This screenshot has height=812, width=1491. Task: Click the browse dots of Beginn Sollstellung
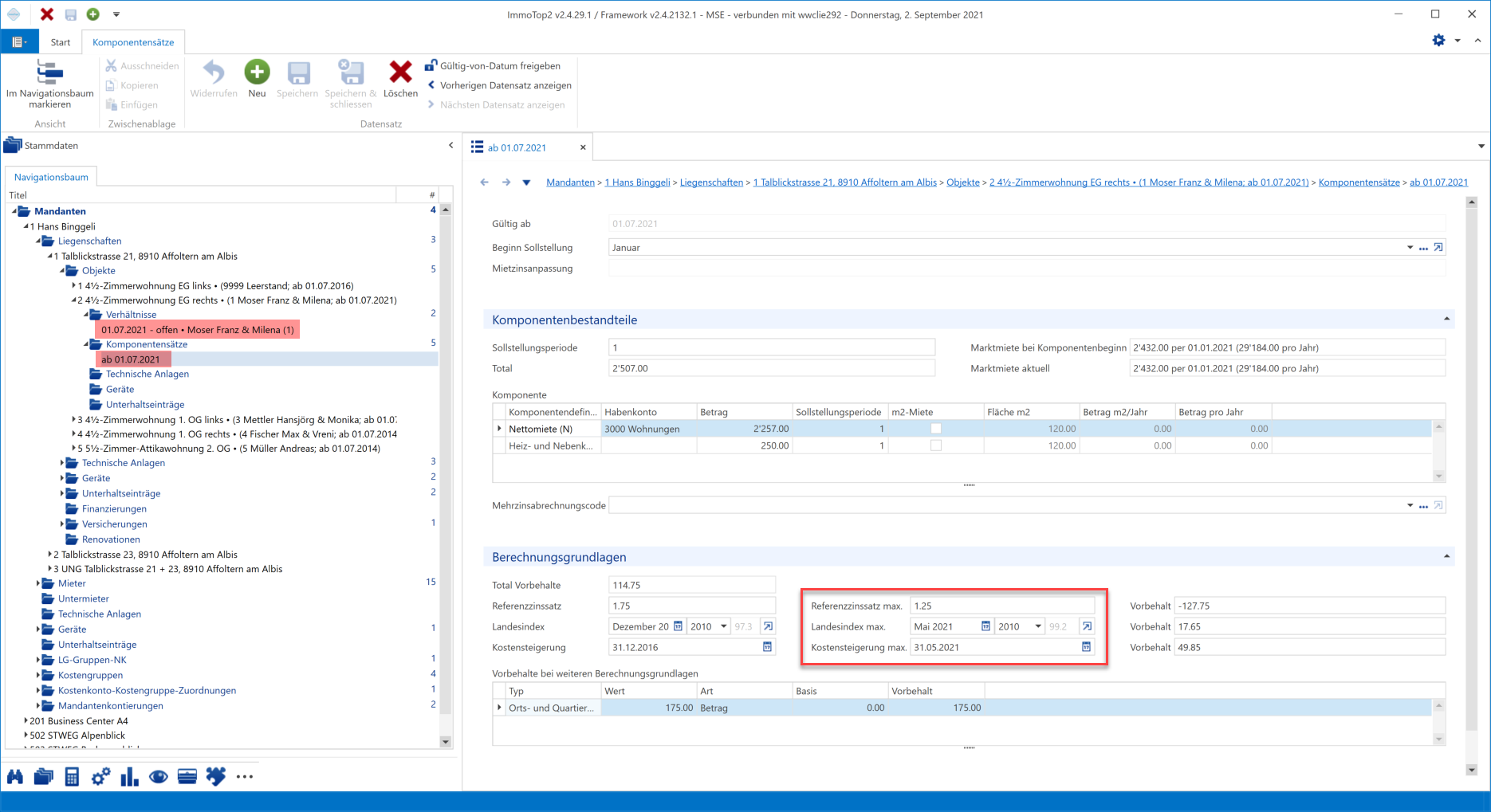pos(1423,248)
